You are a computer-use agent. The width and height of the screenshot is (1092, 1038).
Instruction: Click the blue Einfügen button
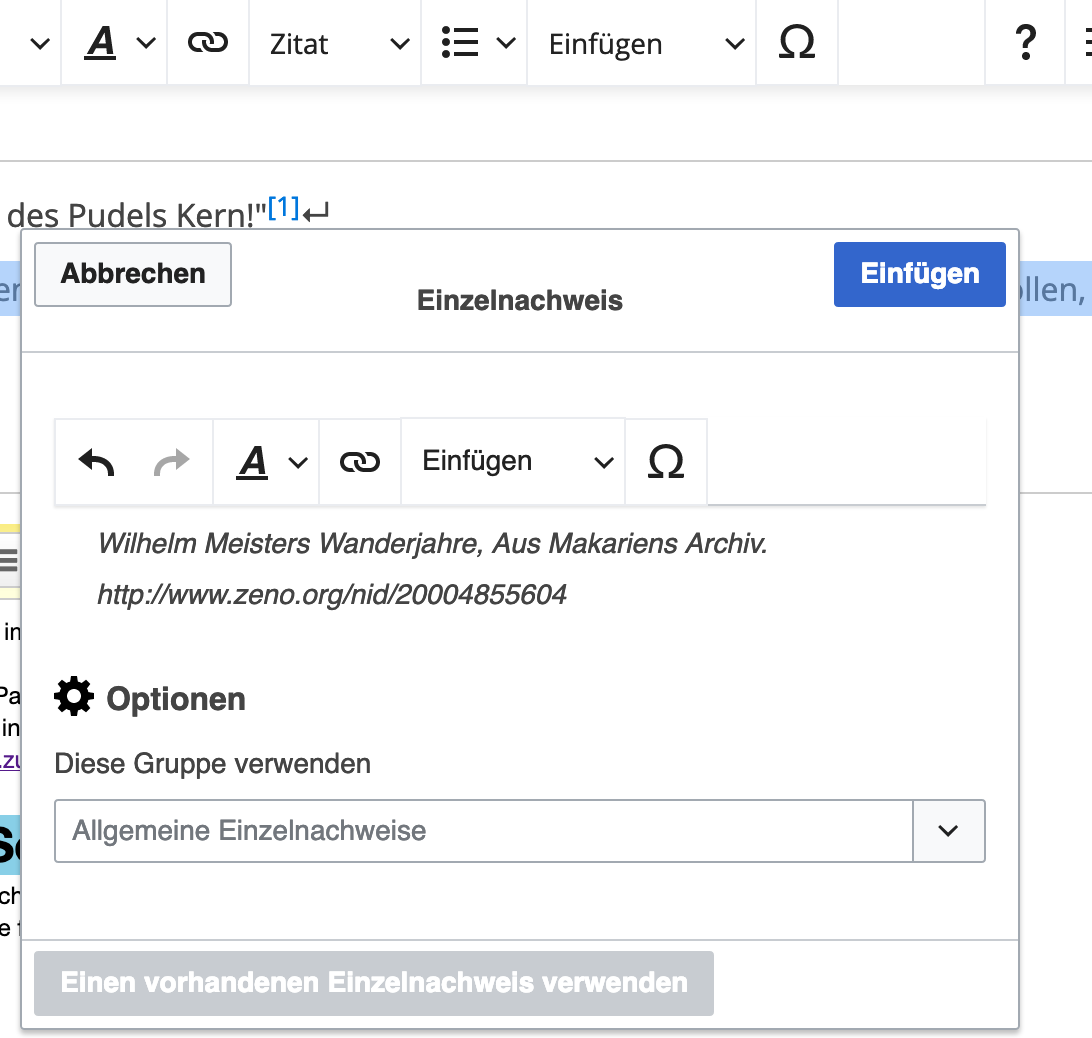(x=919, y=274)
